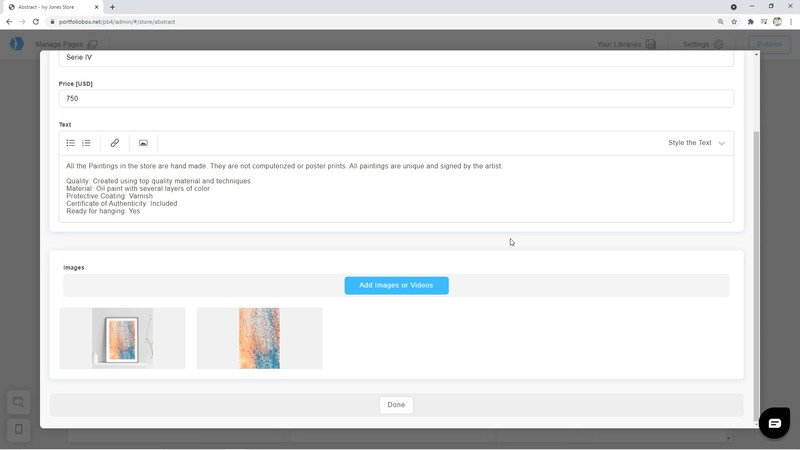Select the framed painting thumbnail
The width and height of the screenshot is (800, 450).
click(x=122, y=338)
